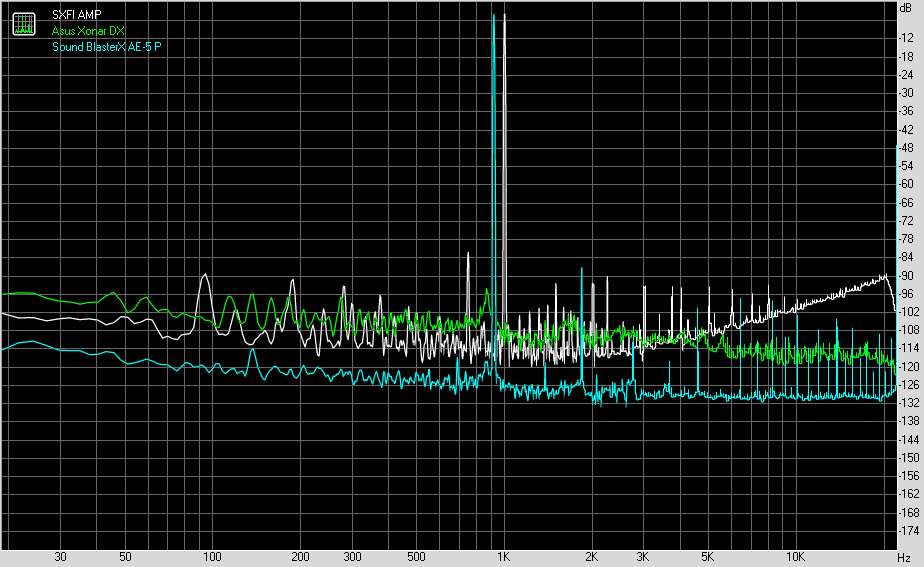Click the -174 dB axis label
The image size is (924, 567).
[x=909, y=531]
